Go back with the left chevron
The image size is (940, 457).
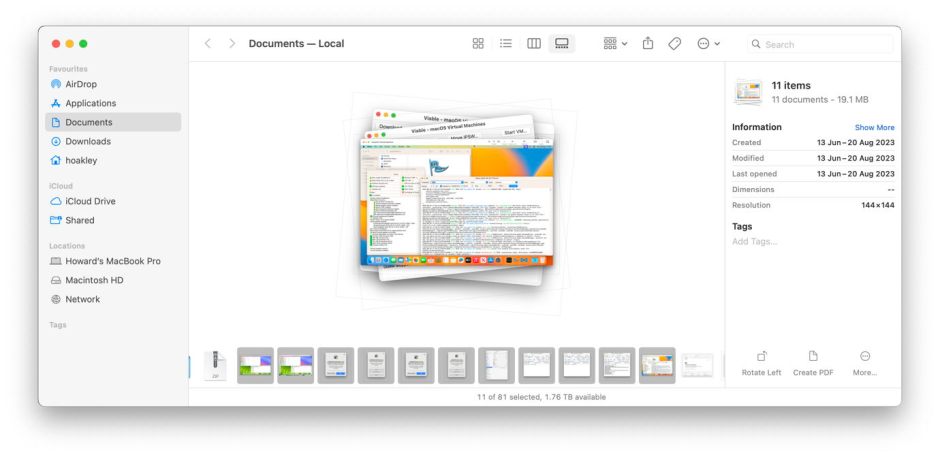[208, 44]
